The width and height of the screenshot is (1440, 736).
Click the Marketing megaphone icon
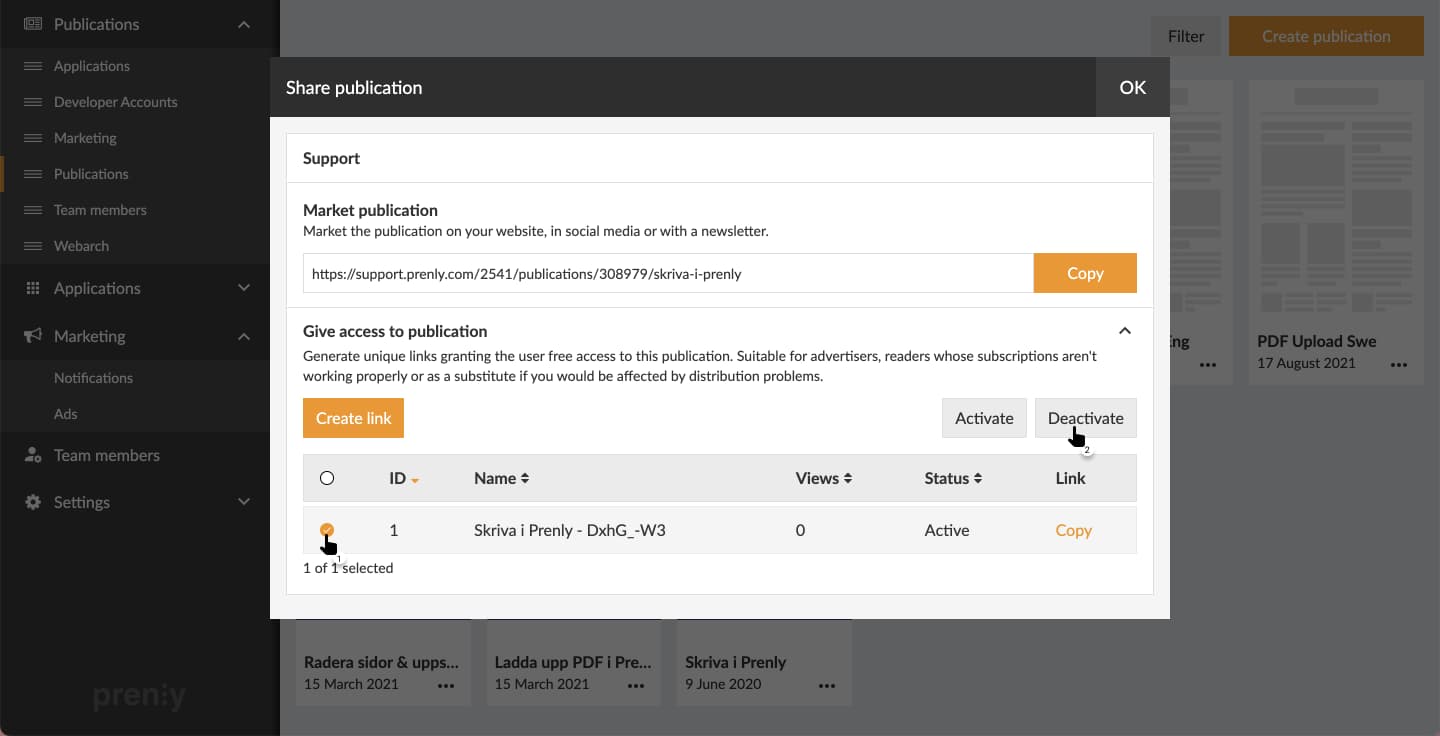[x=33, y=336]
